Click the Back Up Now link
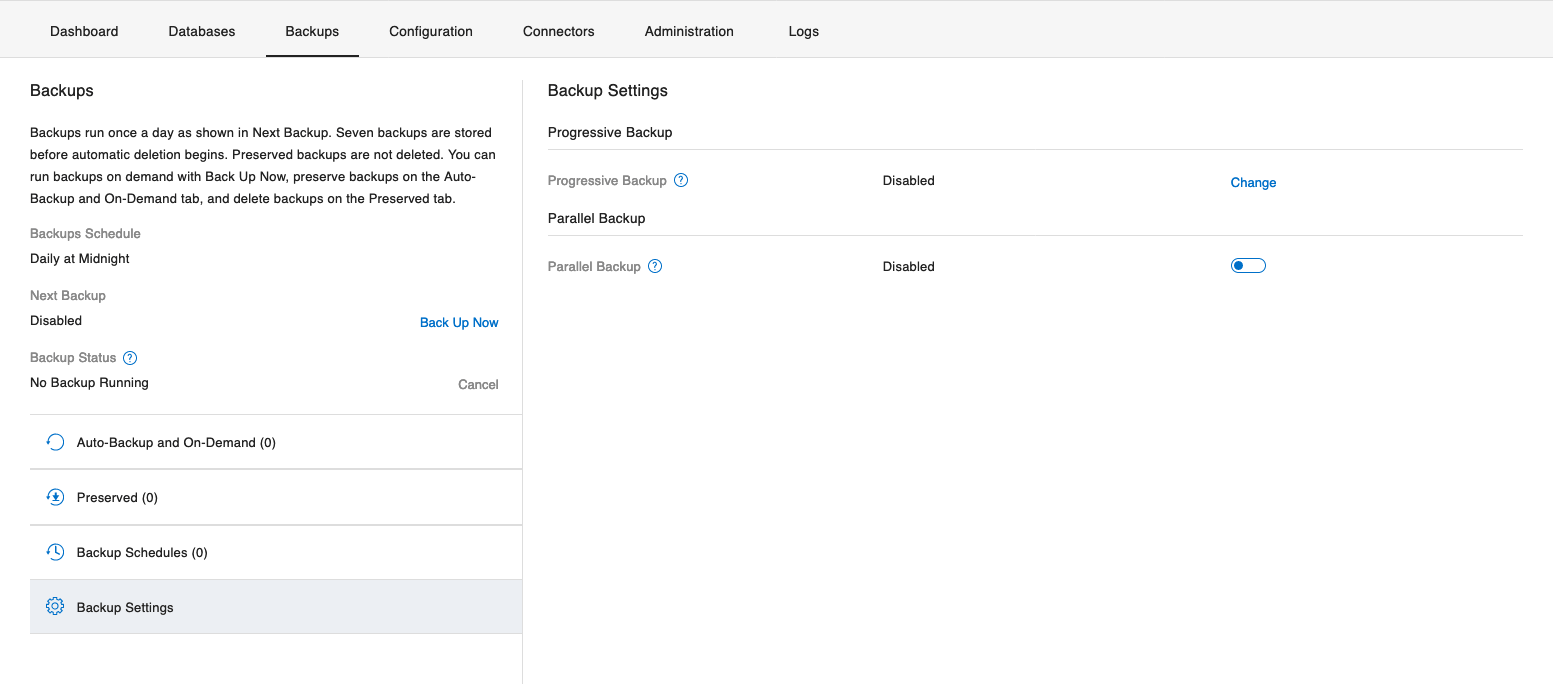The width and height of the screenshot is (1553, 689). pyautogui.click(x=459, y=322)
